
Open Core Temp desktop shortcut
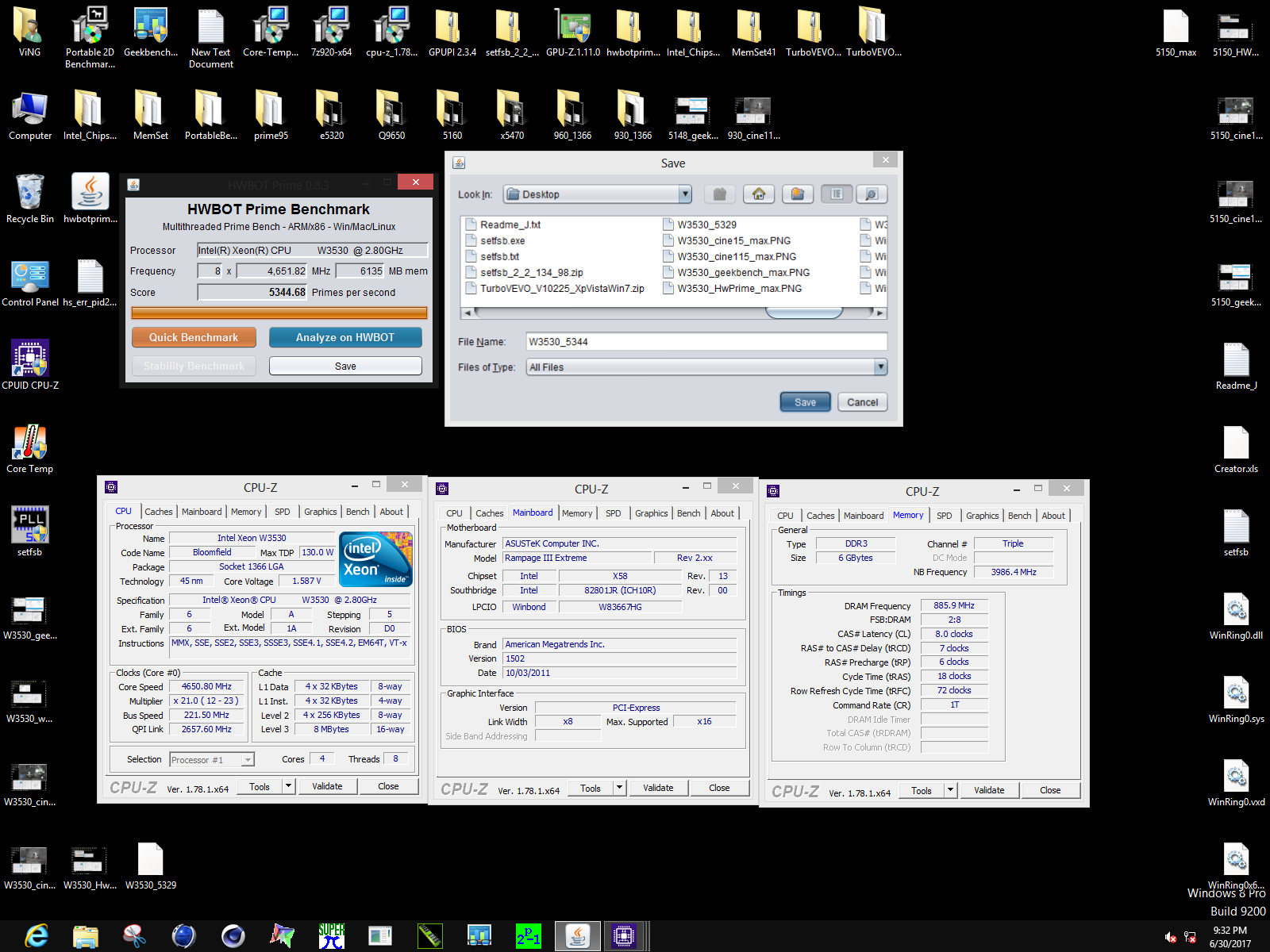coord(30,448)
